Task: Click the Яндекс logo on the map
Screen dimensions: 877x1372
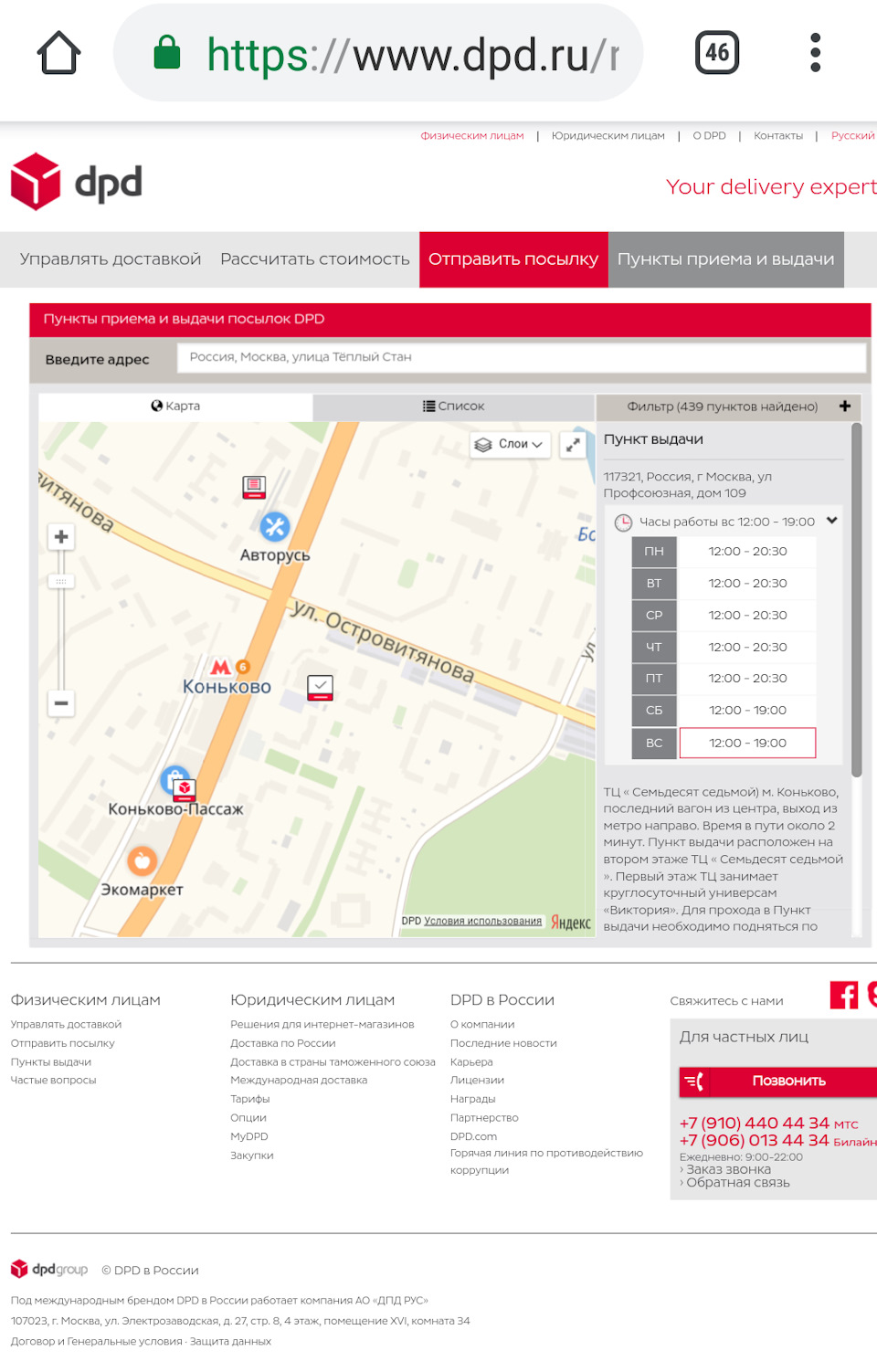Action: click(x=571, y=923)
